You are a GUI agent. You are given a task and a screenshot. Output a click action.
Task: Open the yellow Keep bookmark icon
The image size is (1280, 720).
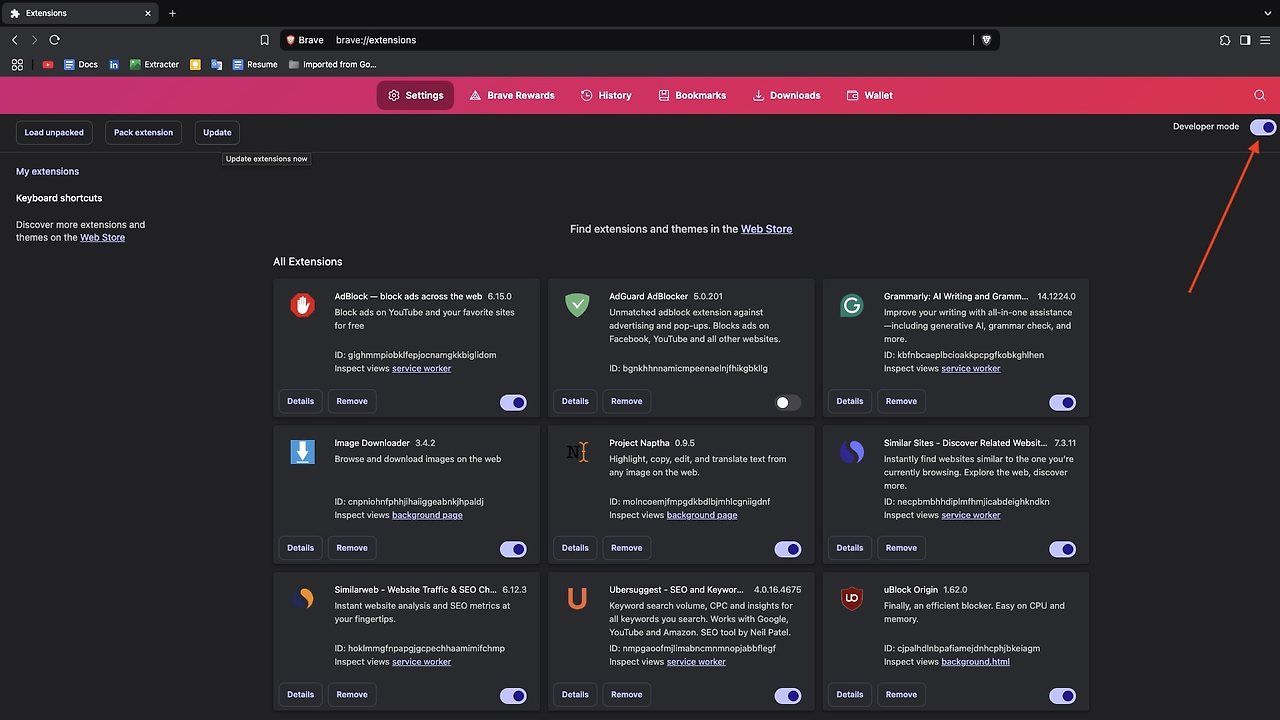(195, 64)
